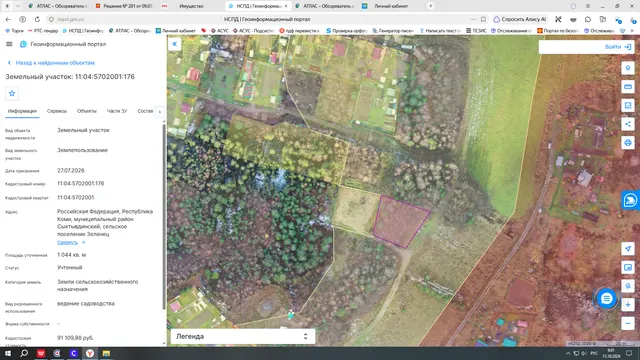
Task: Click the print icon on the map toolbar
Action: pos(628,143)
